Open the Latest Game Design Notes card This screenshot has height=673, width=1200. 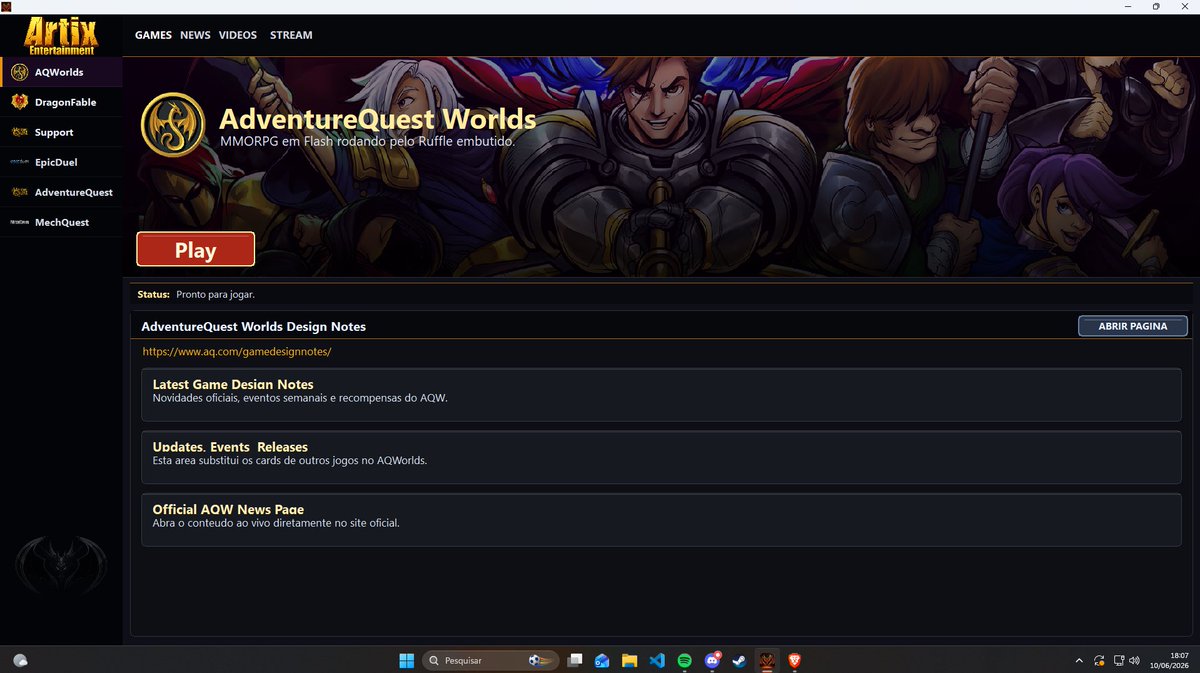tap(661, 394)
